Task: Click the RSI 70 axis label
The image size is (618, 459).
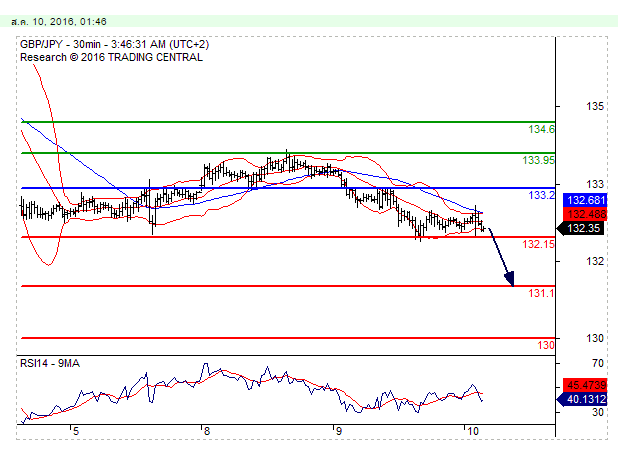Action: coord(598,363)
